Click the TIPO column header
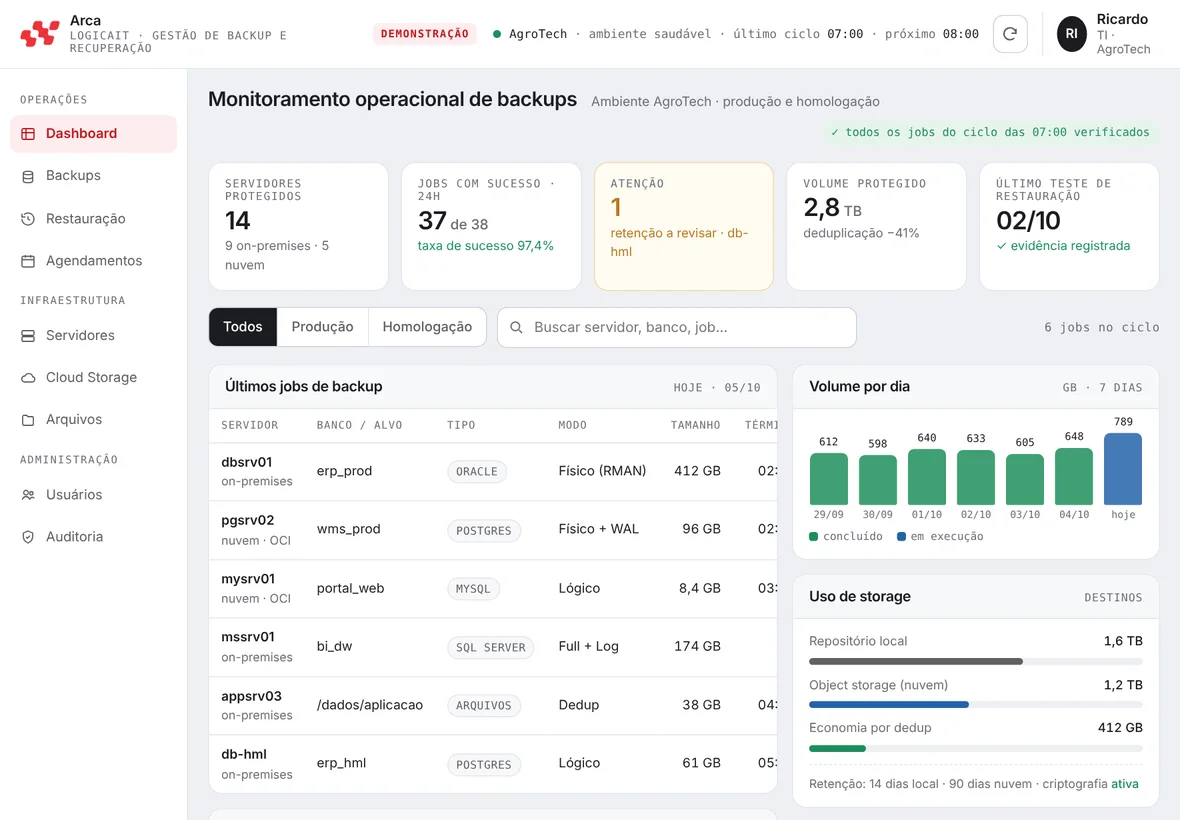1180x820 pixels. 461,425
